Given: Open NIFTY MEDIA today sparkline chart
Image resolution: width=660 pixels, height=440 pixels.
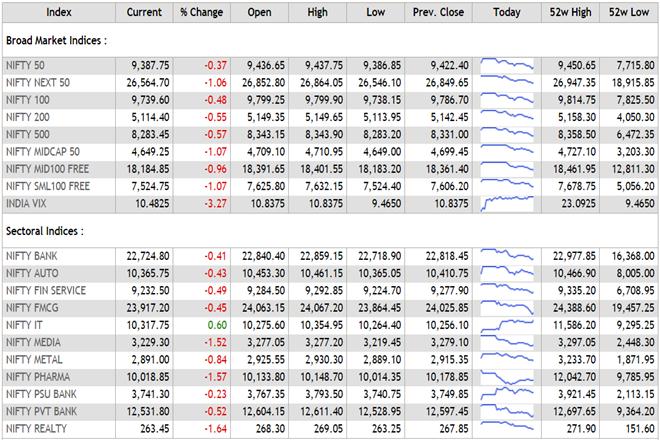Looking at the screenshot, I should tap(507, 342).
